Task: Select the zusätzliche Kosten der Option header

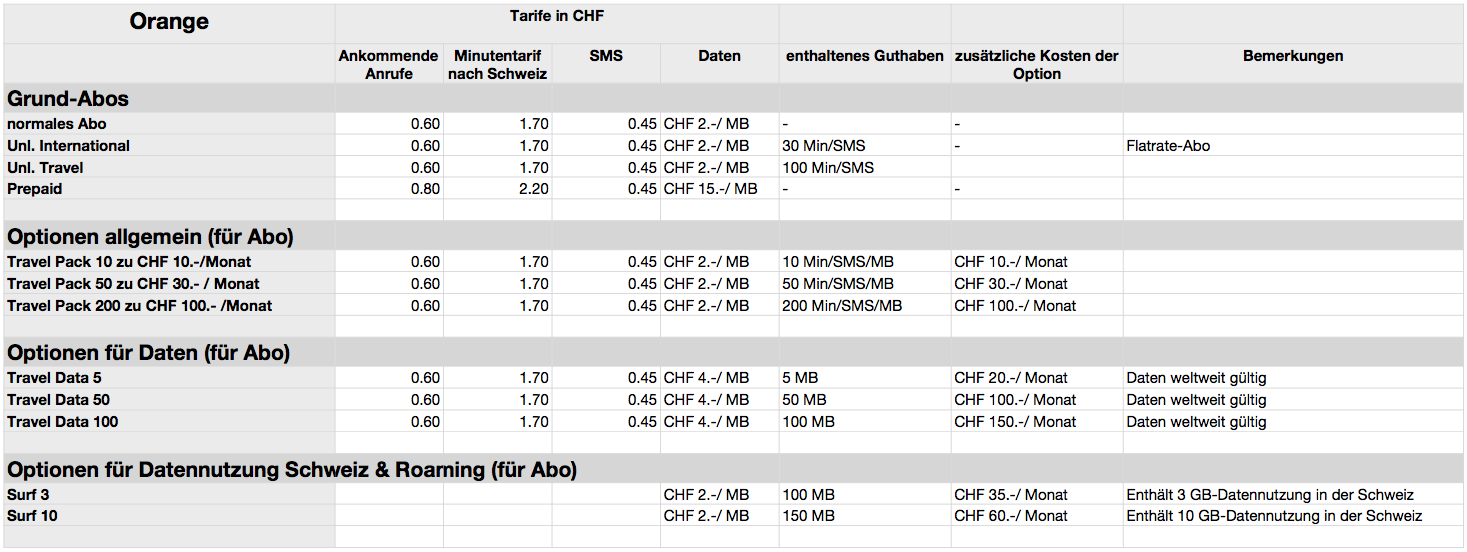Action: click(x=1036, y=65)
